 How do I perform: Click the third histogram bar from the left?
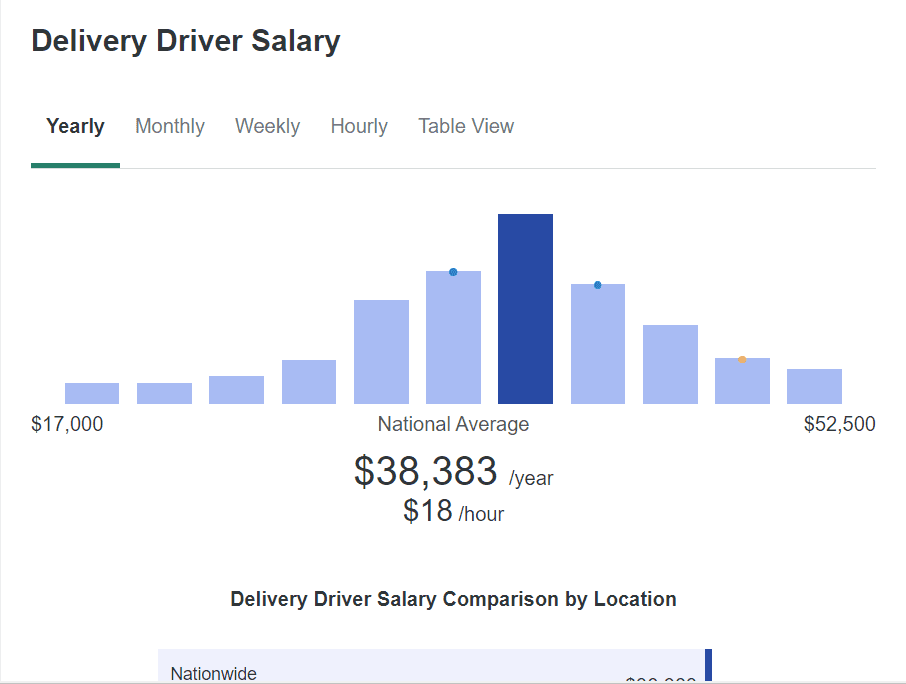236,390
